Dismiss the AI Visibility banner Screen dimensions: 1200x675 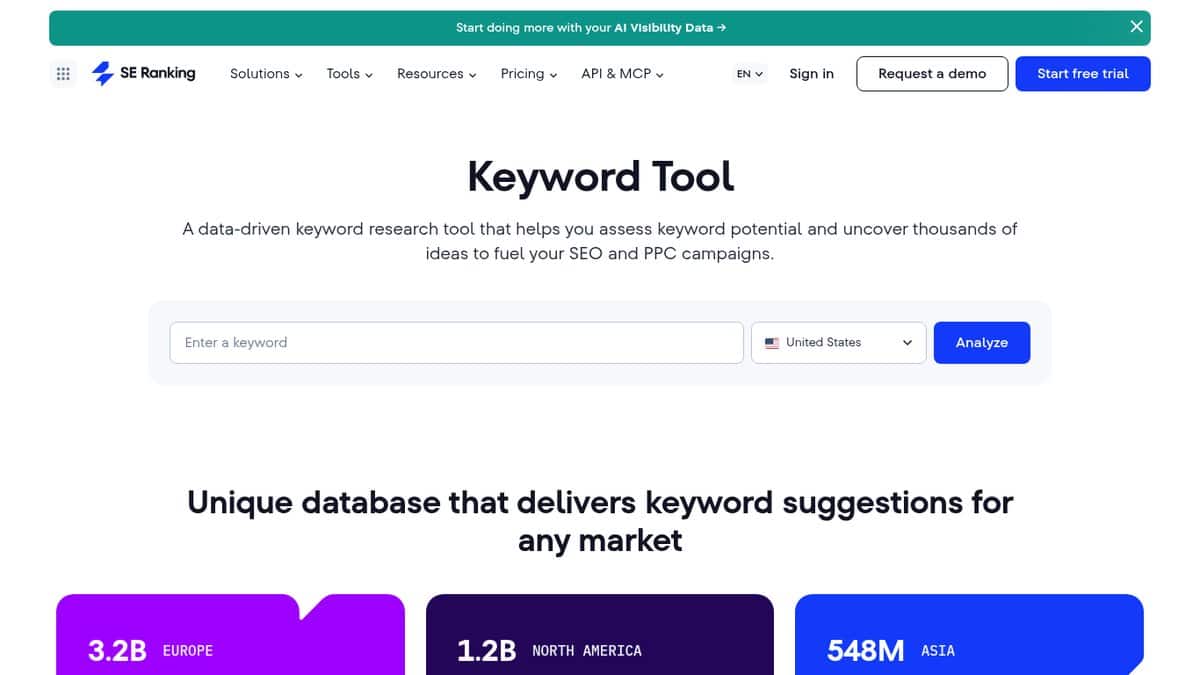point(1136,27)
